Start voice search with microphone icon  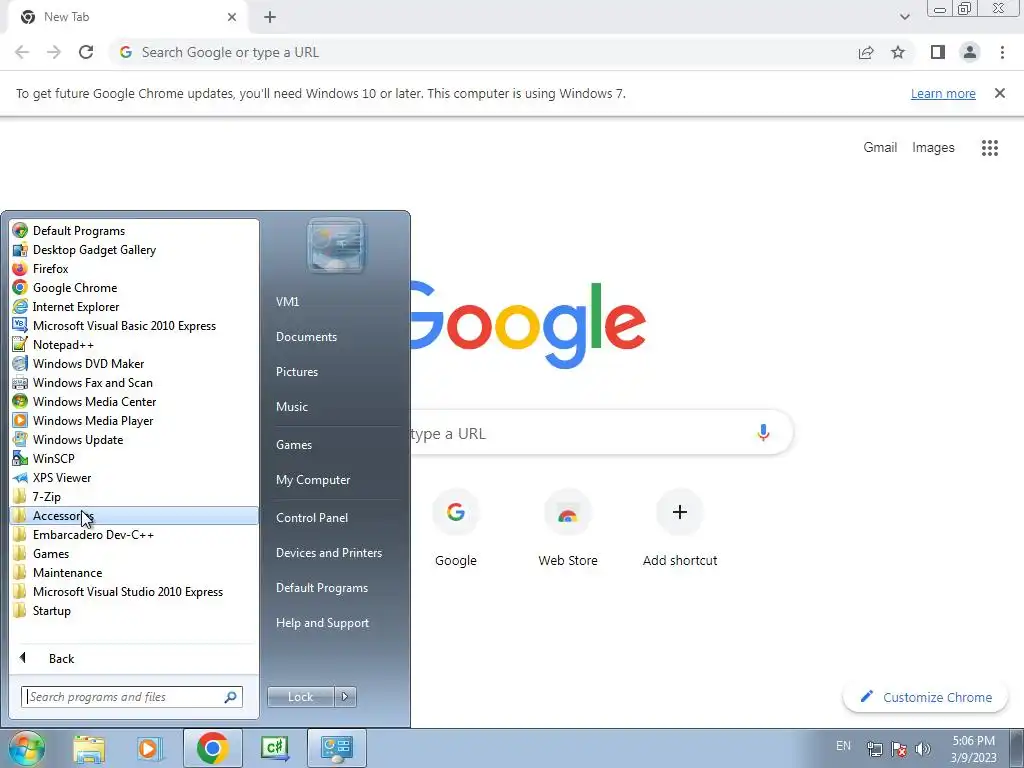pos(763,432)
